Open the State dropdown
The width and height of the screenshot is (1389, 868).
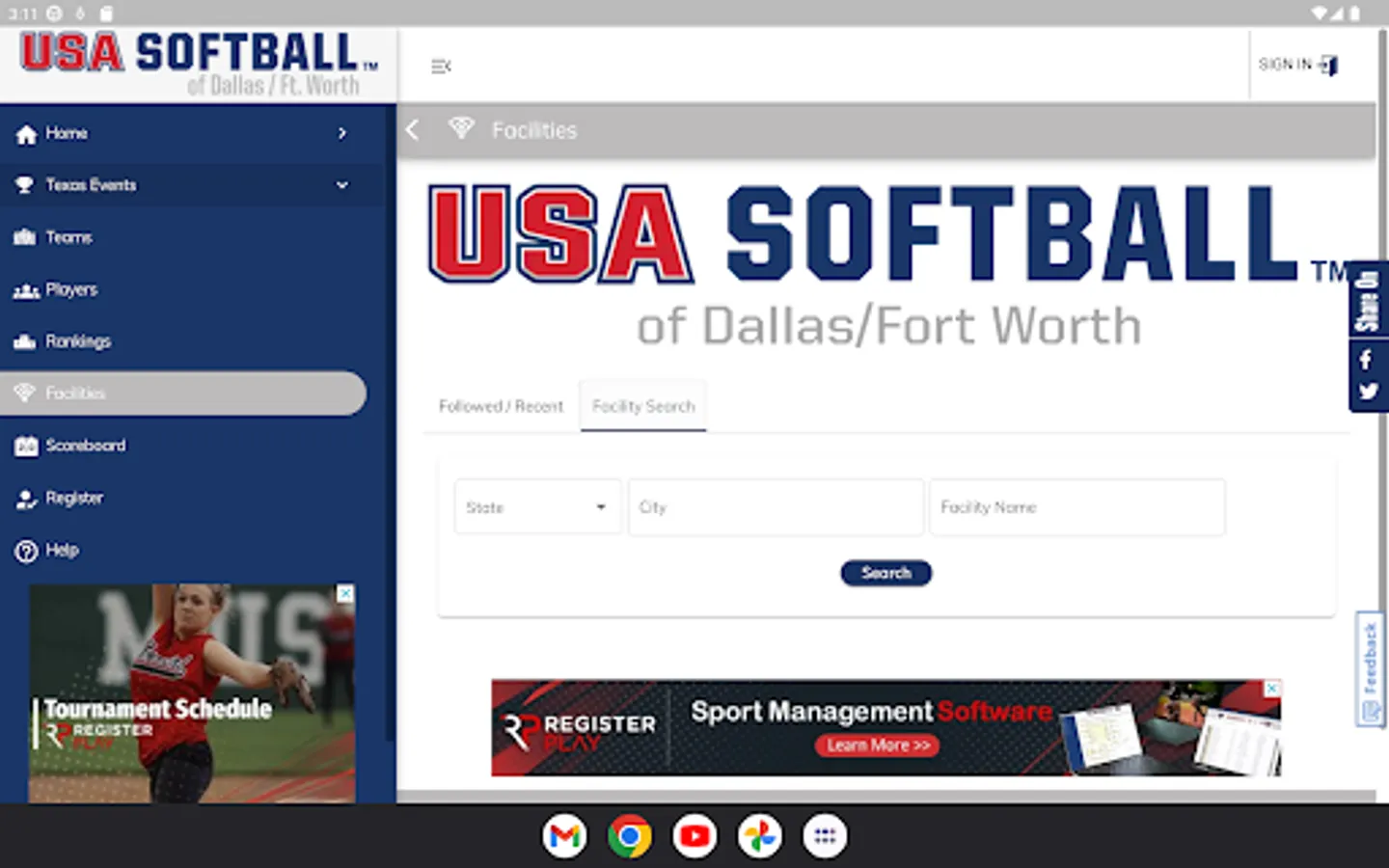tap(537, 507)
